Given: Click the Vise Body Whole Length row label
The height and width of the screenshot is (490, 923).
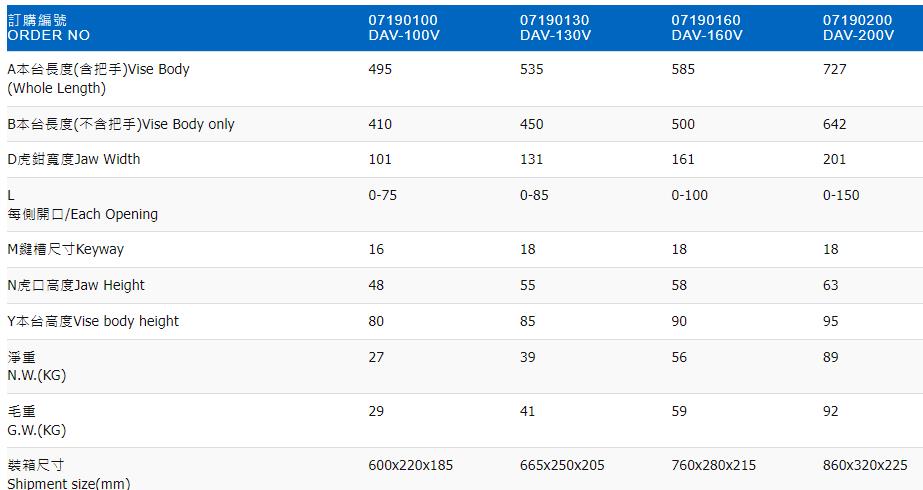Looking at the screenshot, I should click(x=98, y=79).
